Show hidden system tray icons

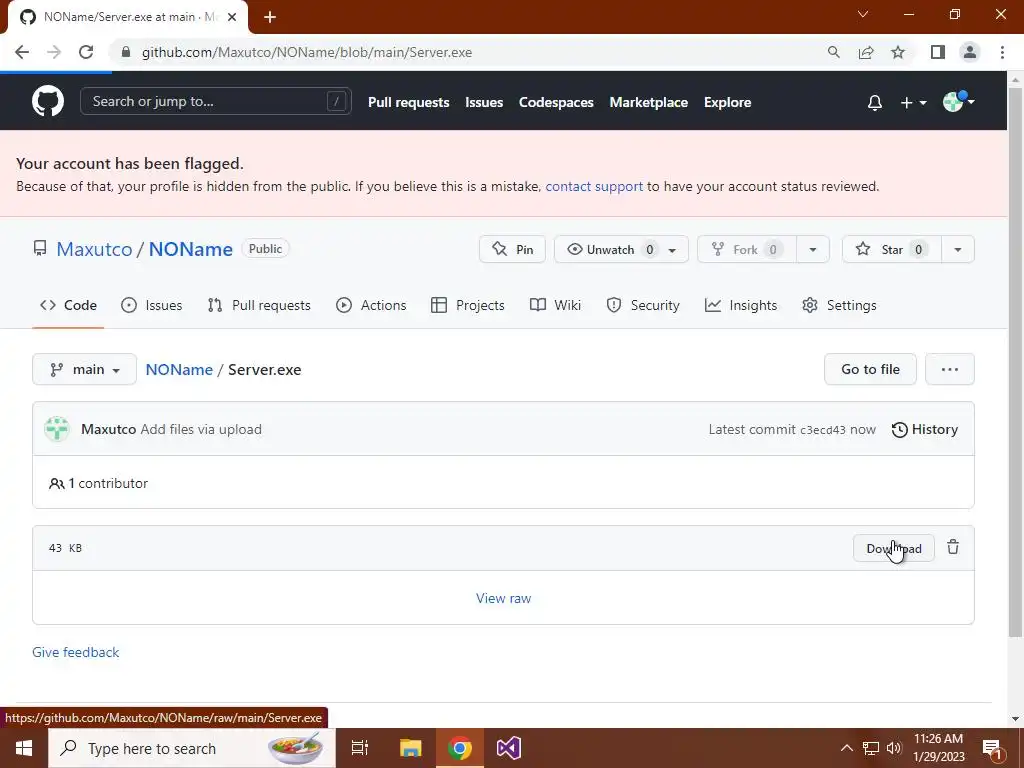846,748
